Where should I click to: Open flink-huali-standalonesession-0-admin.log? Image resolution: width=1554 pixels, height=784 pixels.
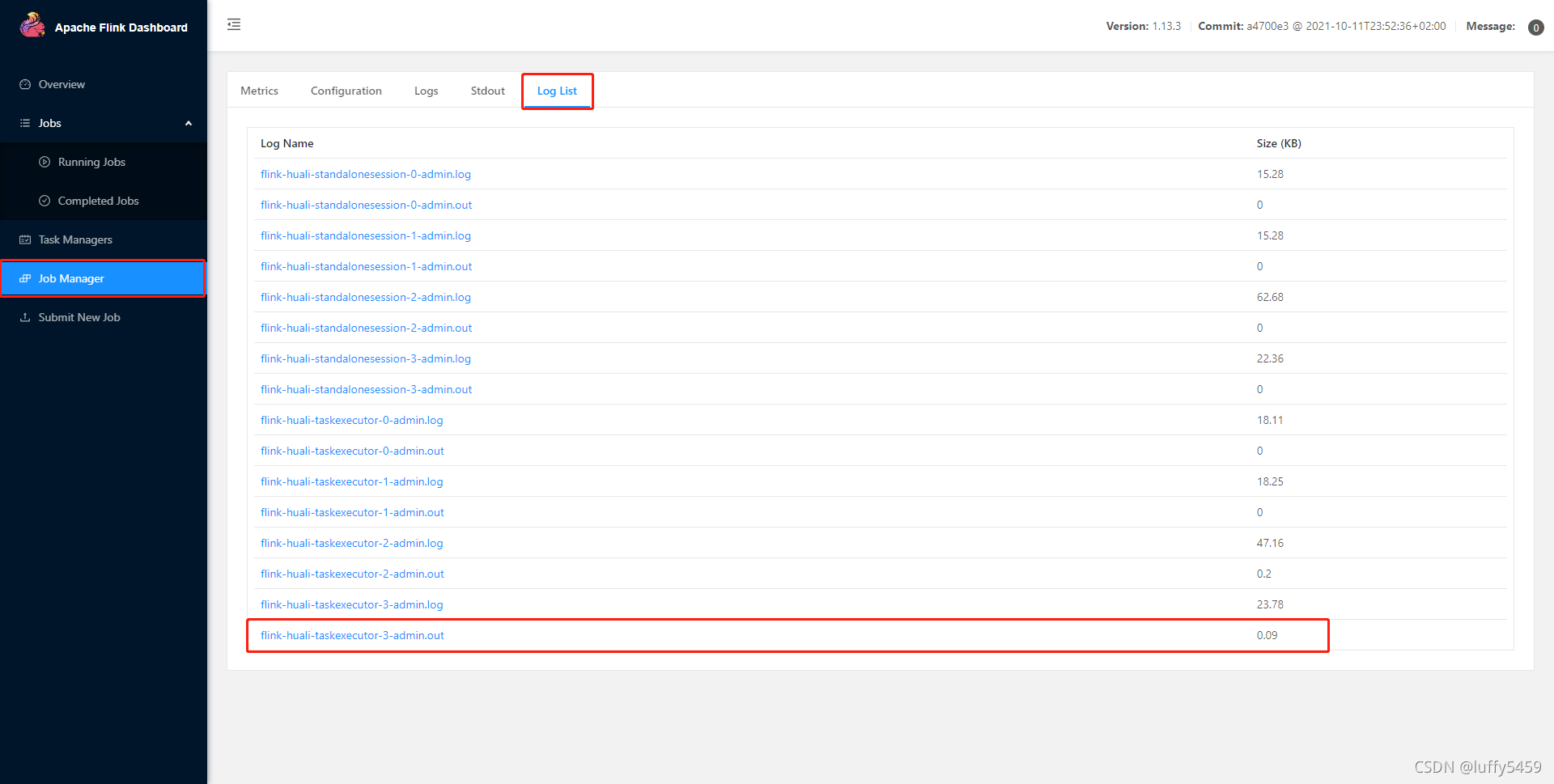pyautogui.click(x=366, y=174)
